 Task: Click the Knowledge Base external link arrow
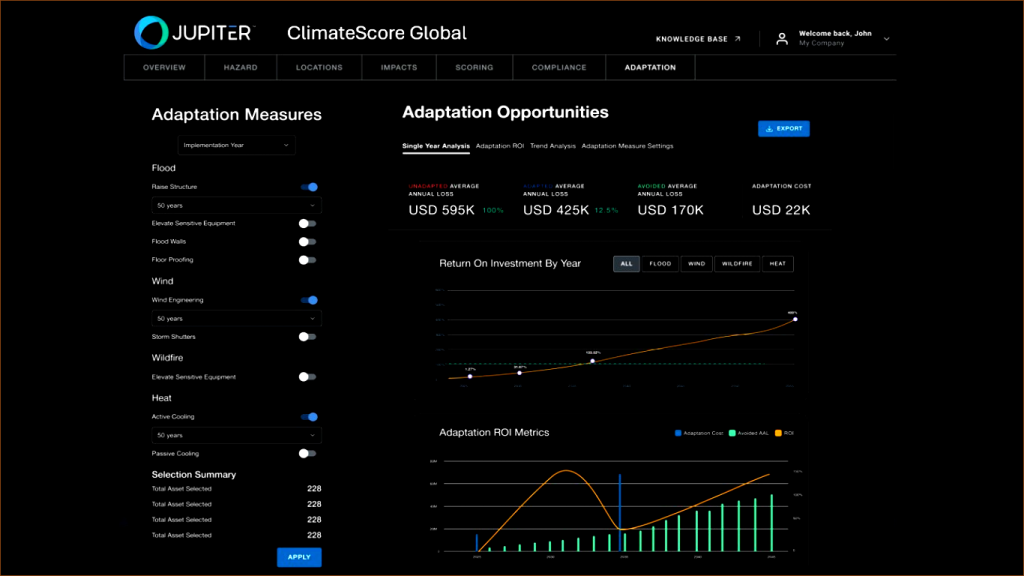pos(737,39)
